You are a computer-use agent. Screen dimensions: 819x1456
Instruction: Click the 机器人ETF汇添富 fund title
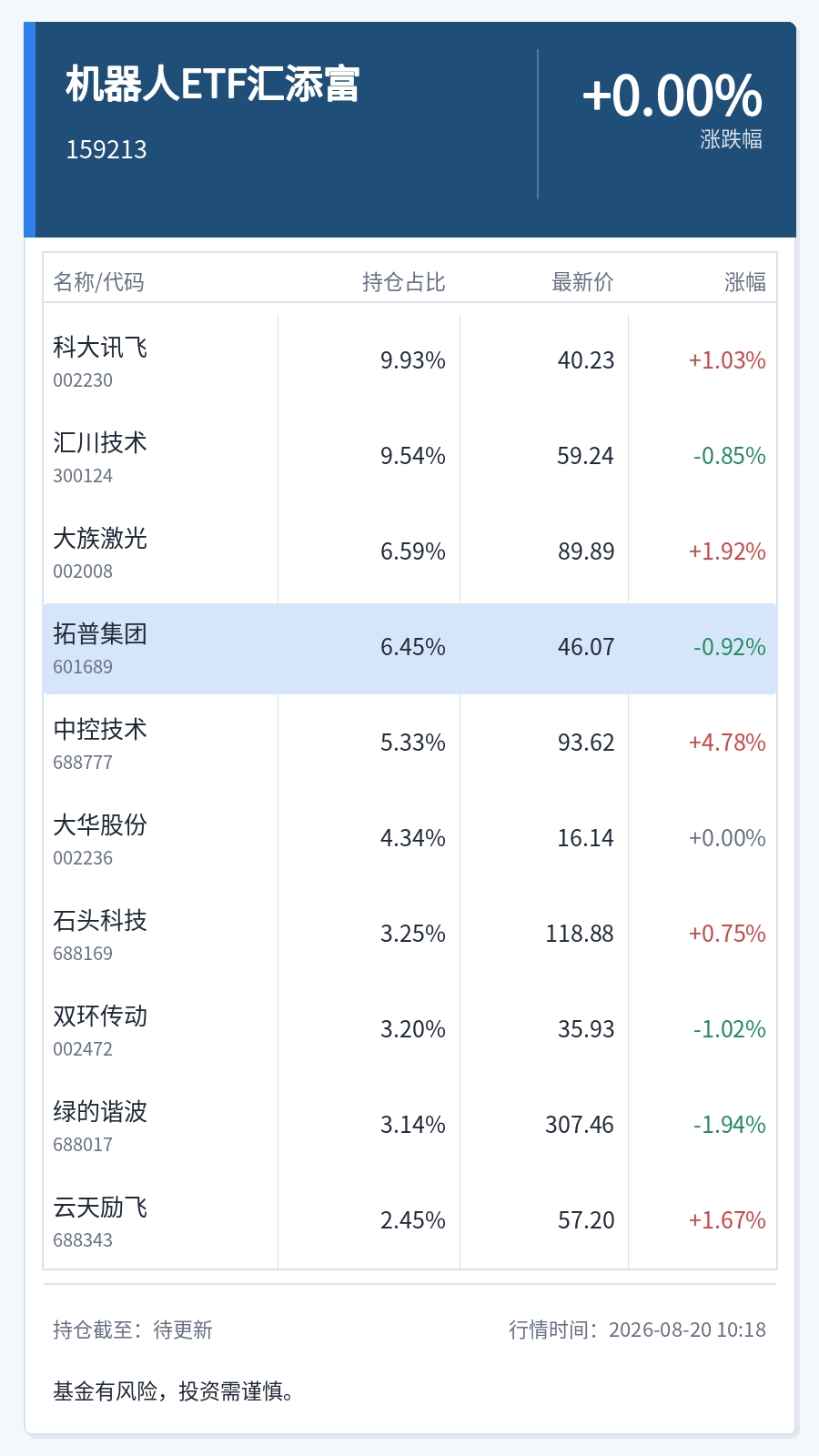(213, 84)
